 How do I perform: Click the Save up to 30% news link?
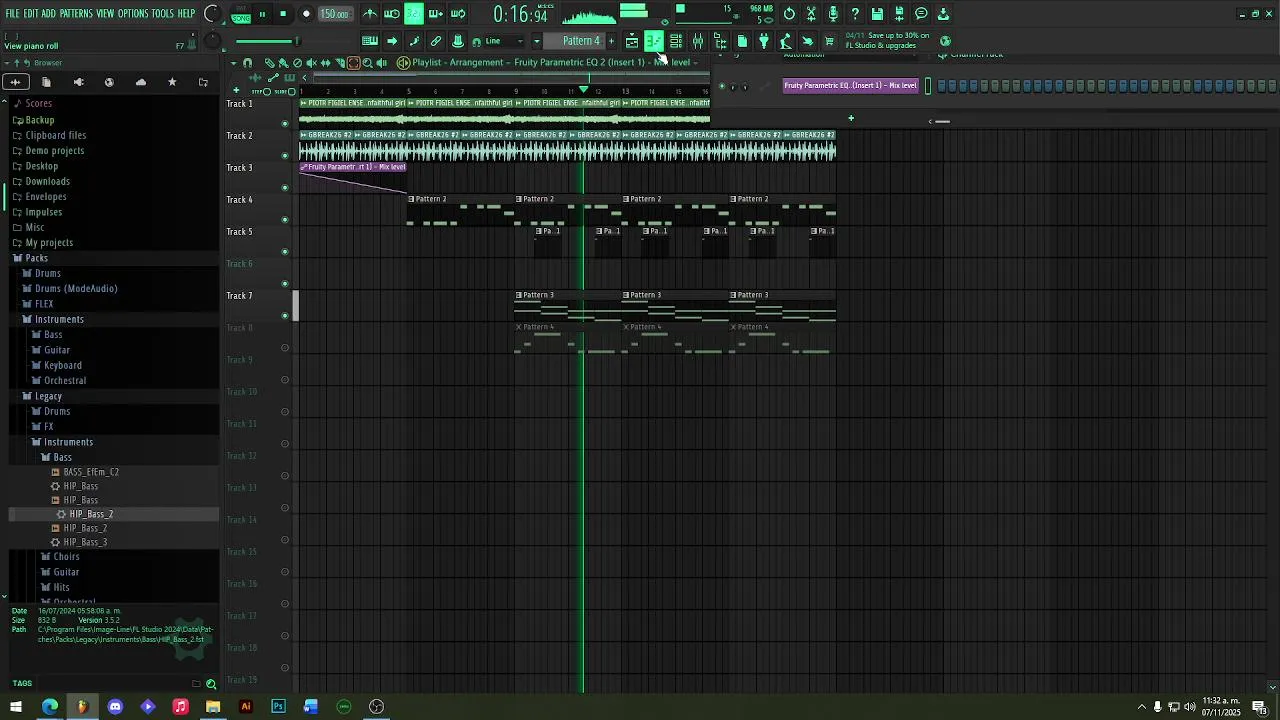point(888,40)
